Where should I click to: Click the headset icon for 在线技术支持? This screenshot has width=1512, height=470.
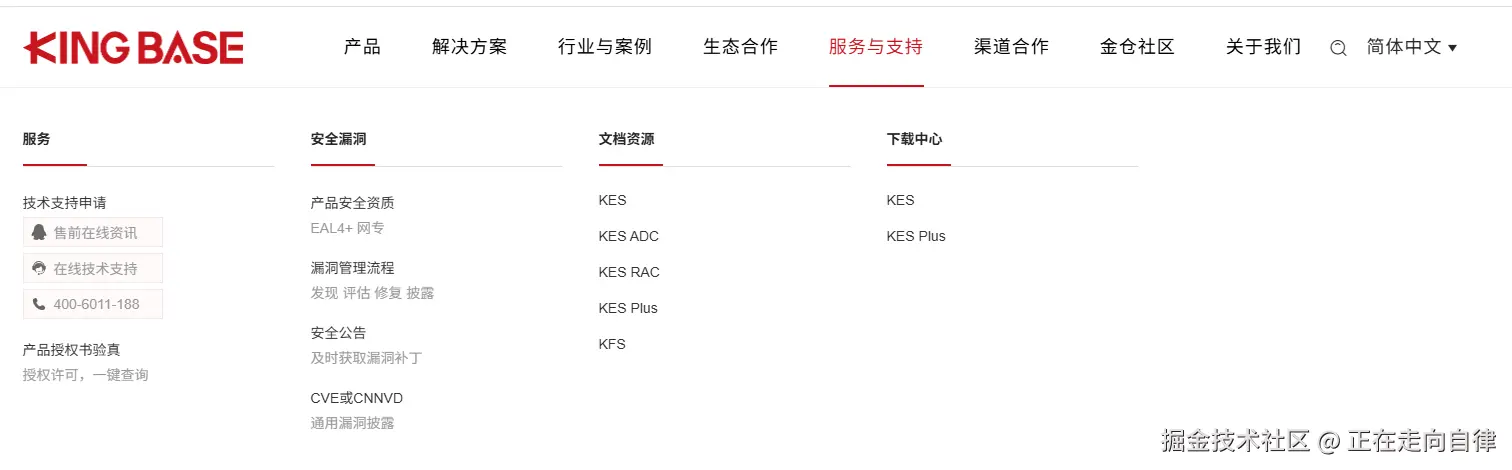[x=39, y=268]
